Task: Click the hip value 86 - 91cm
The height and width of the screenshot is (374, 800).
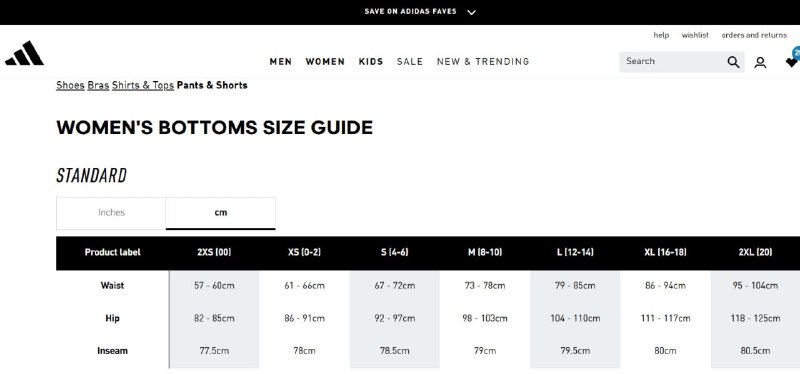Action: click(x=304, y=318)
